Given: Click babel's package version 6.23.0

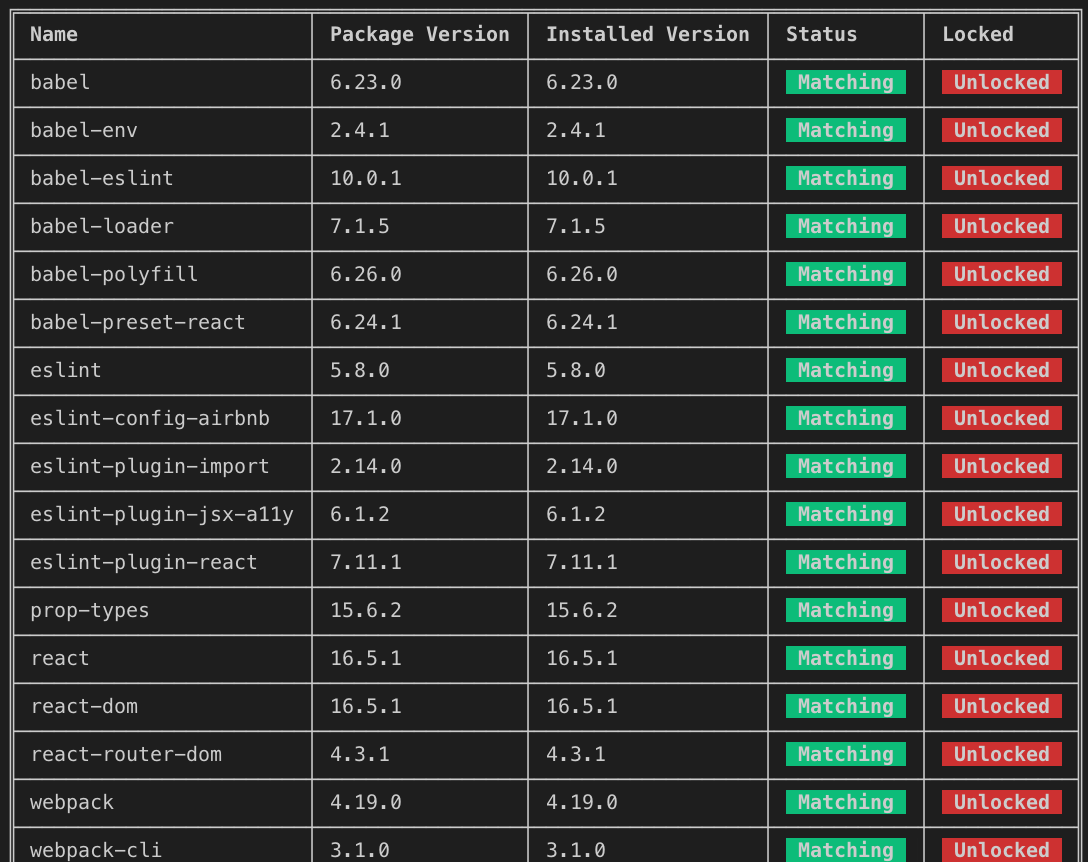Looking at the screenshot, I should pos(366,83).
